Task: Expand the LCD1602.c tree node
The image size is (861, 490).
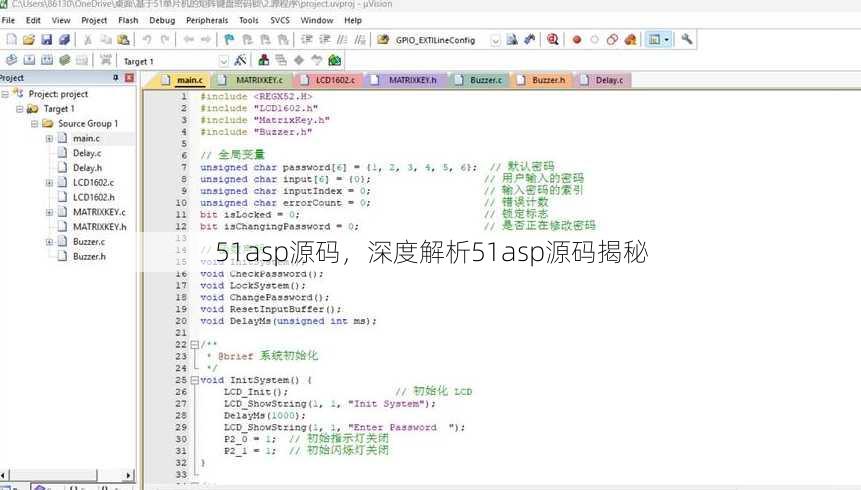Action: [49, 182]
